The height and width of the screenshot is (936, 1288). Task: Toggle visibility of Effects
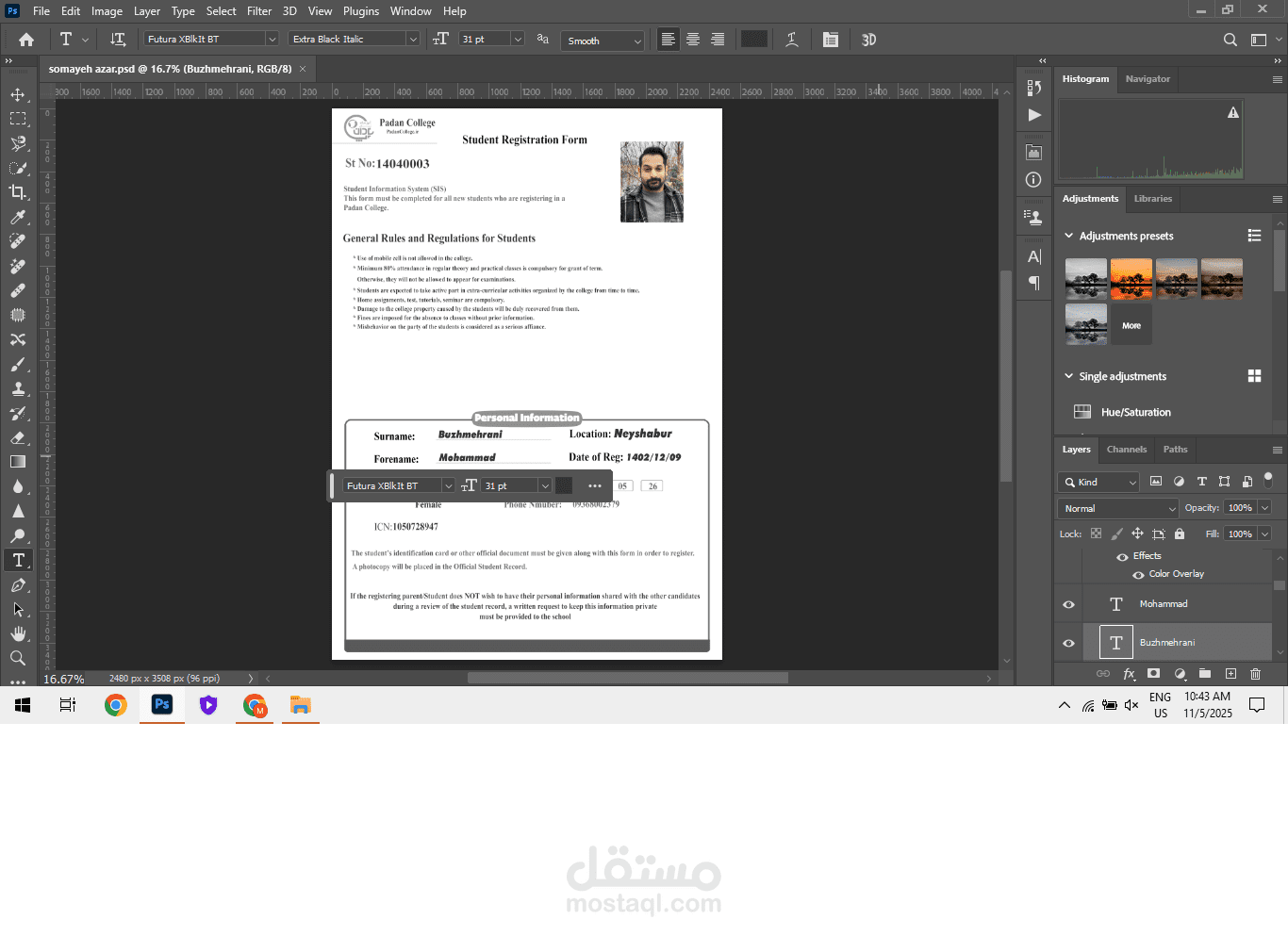[x=1122, y=557]
